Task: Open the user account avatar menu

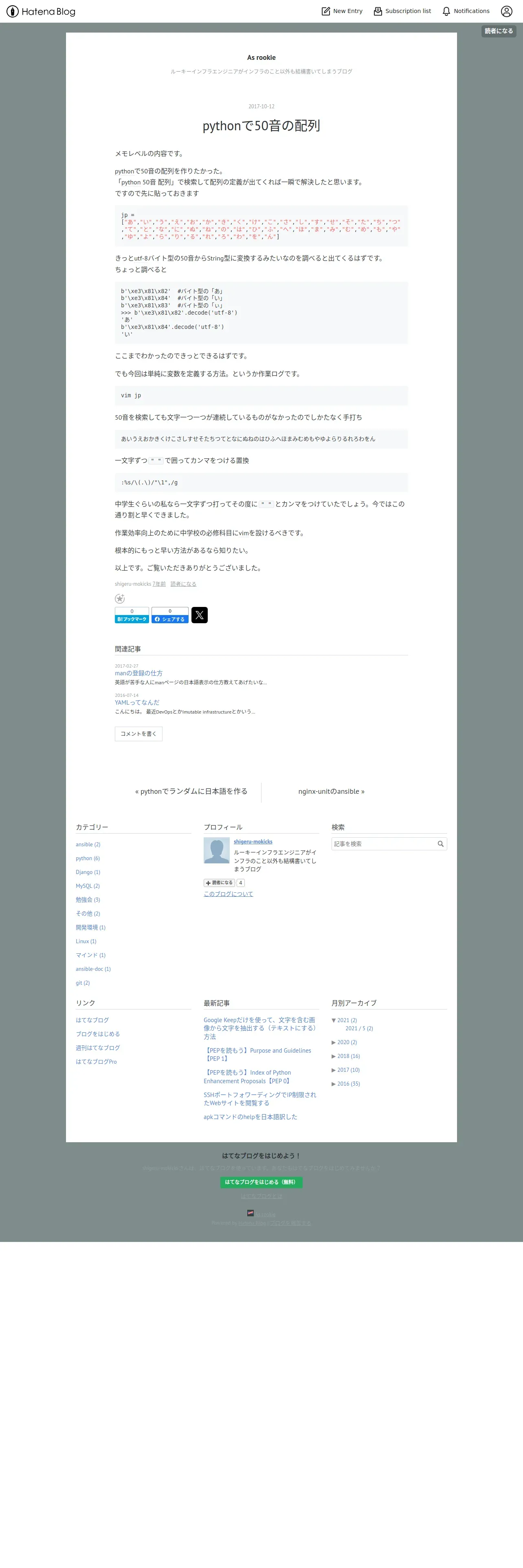Action: click(507, 11)
